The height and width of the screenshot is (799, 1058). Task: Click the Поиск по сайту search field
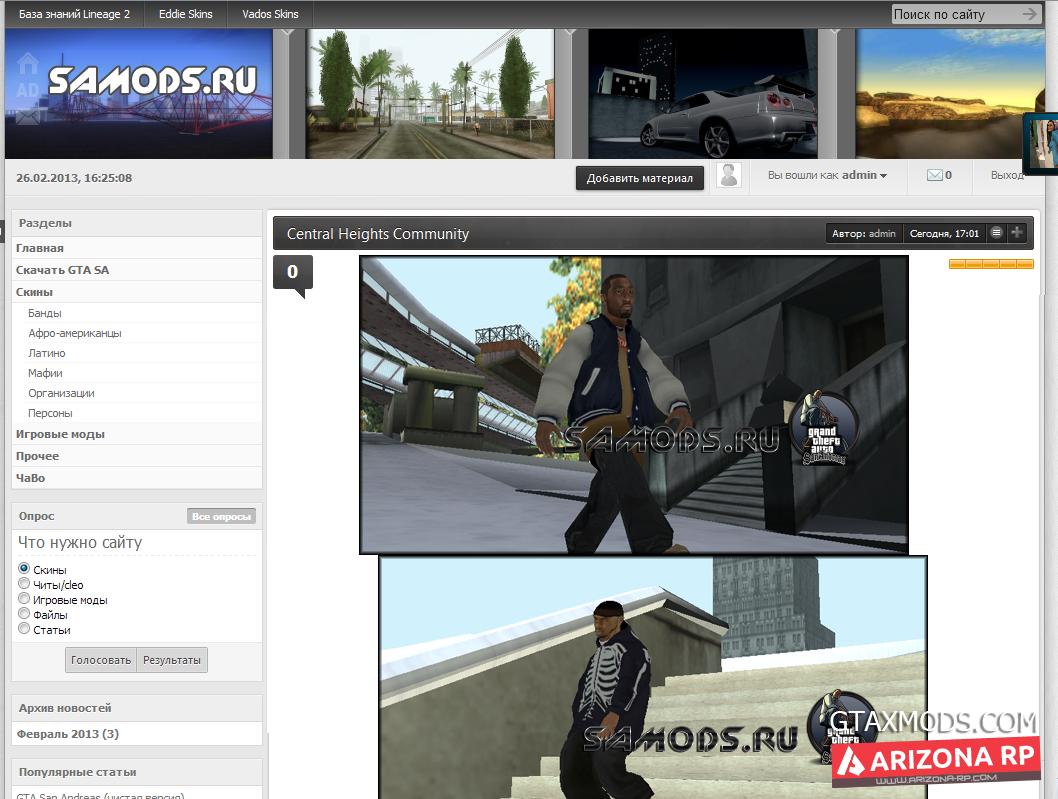click(953, 14)
